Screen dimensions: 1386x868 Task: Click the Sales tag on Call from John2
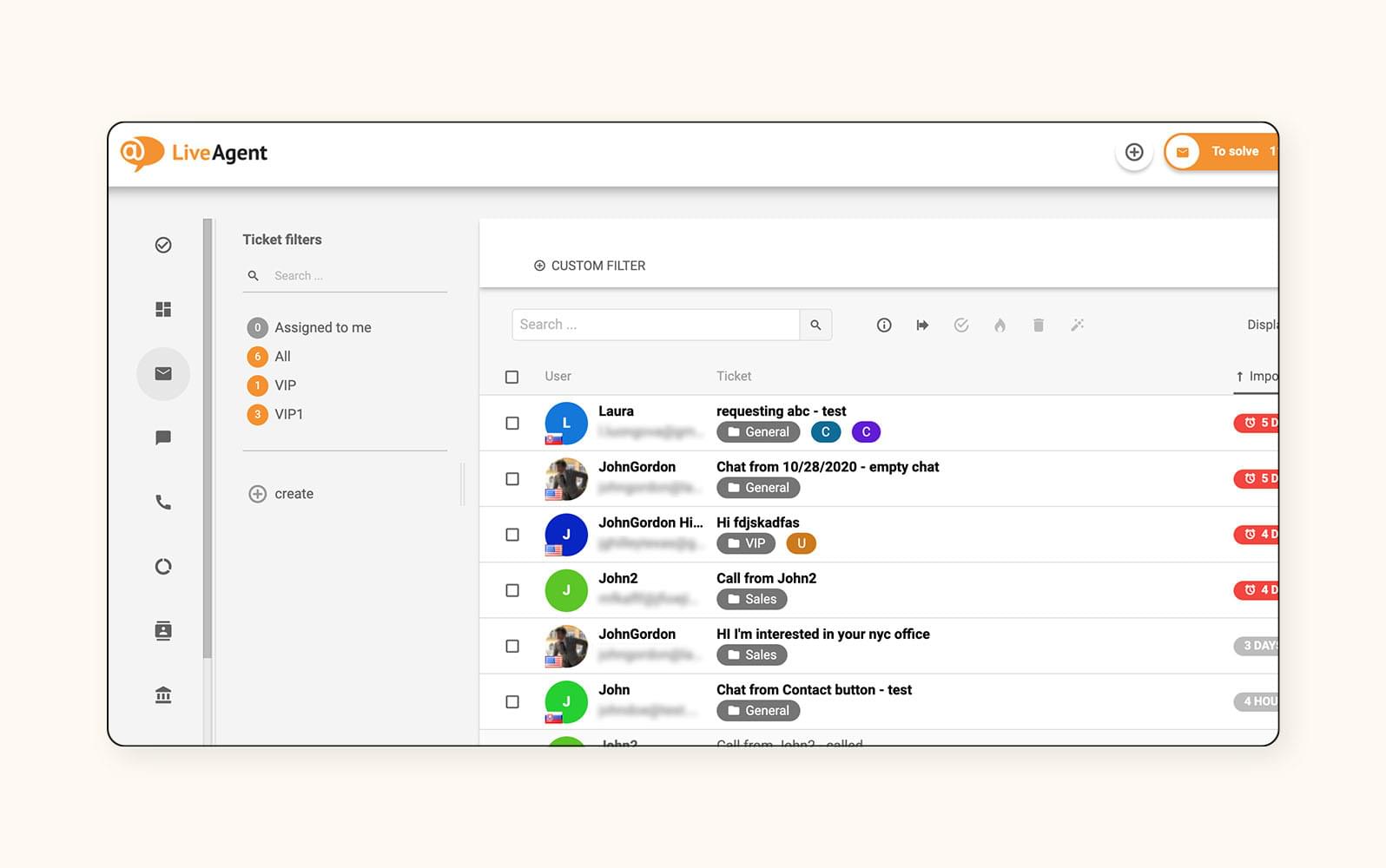pyautogui.click(x=752, y=599)
